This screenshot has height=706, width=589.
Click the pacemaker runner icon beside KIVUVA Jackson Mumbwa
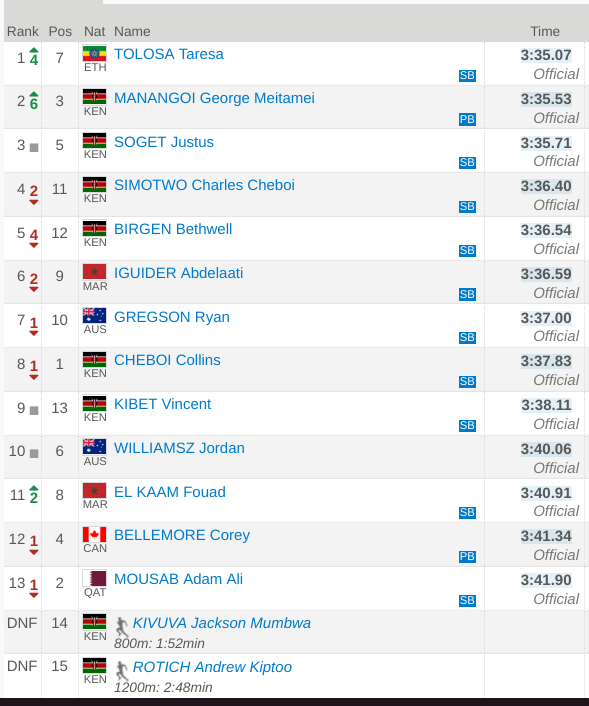coord(121,625)
